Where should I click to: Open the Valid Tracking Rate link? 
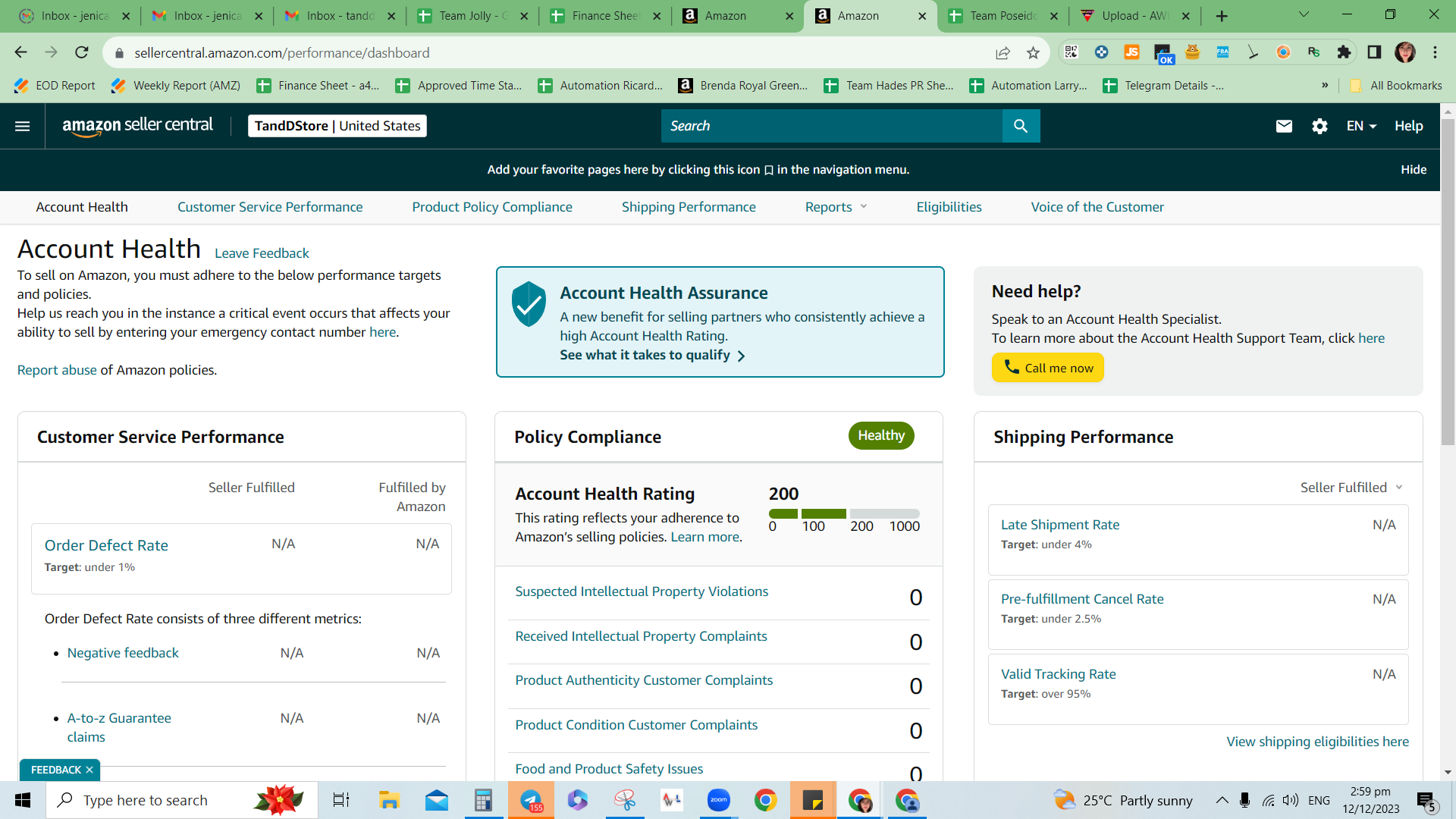(x=1059, y=674)
